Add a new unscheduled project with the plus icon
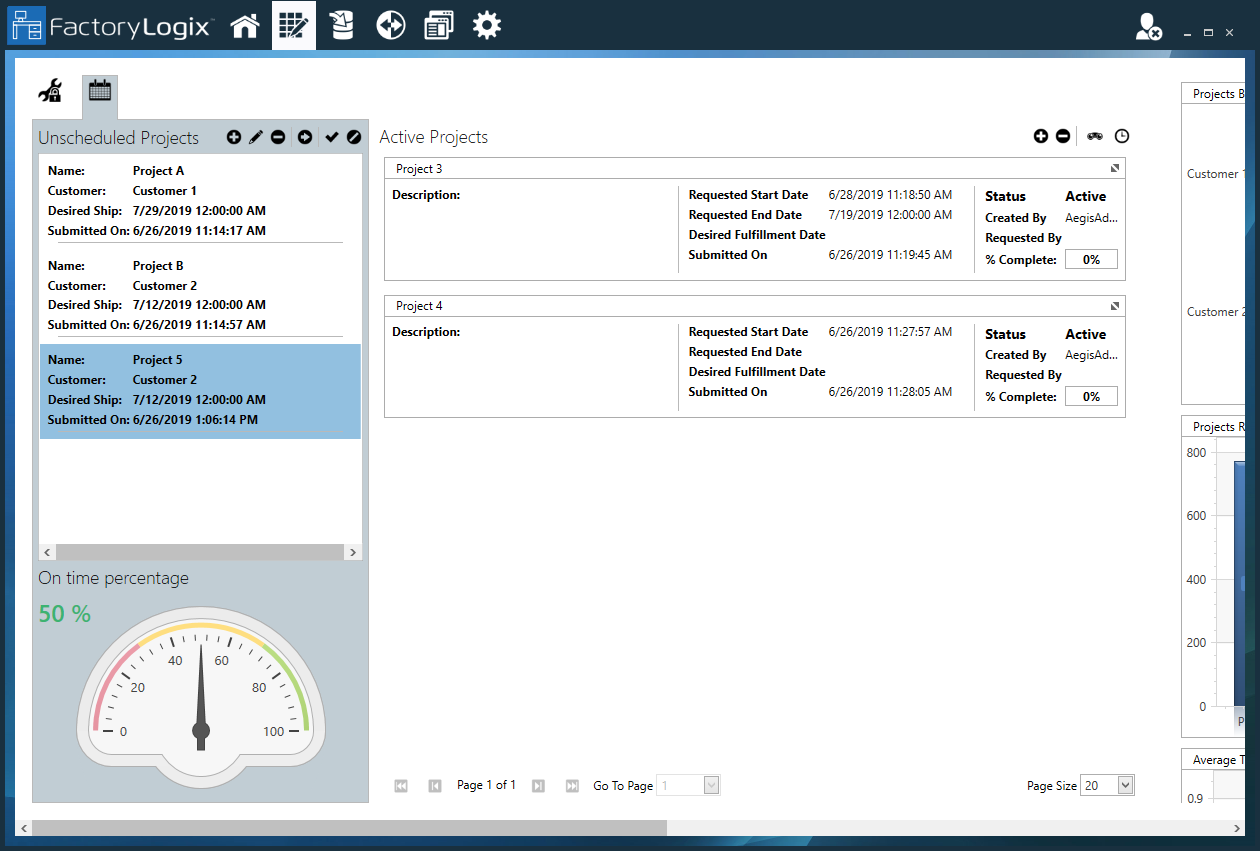Viewport: 1260px width, 851px height. (x=233, y=137)
